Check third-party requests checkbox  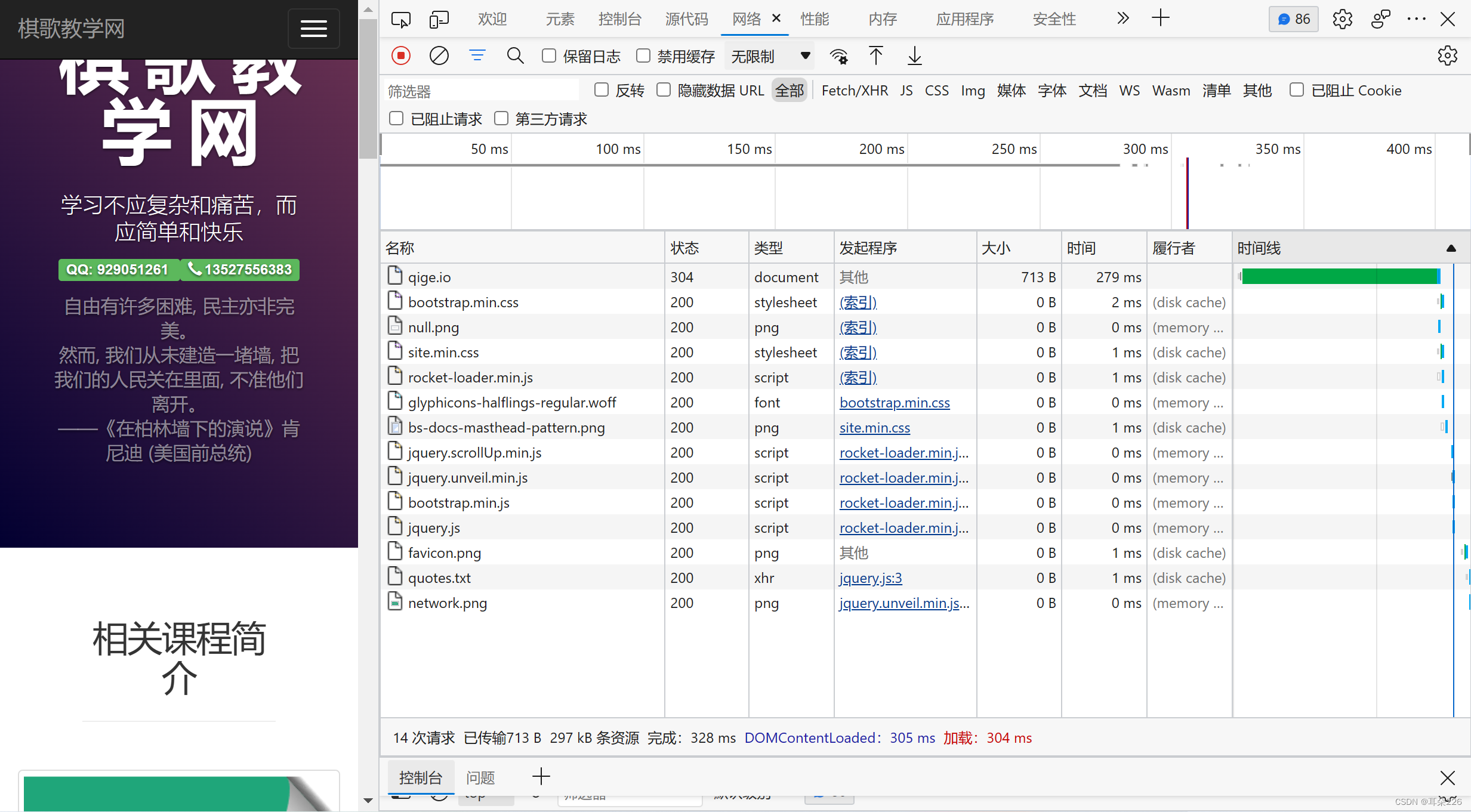tap(501, 118)
